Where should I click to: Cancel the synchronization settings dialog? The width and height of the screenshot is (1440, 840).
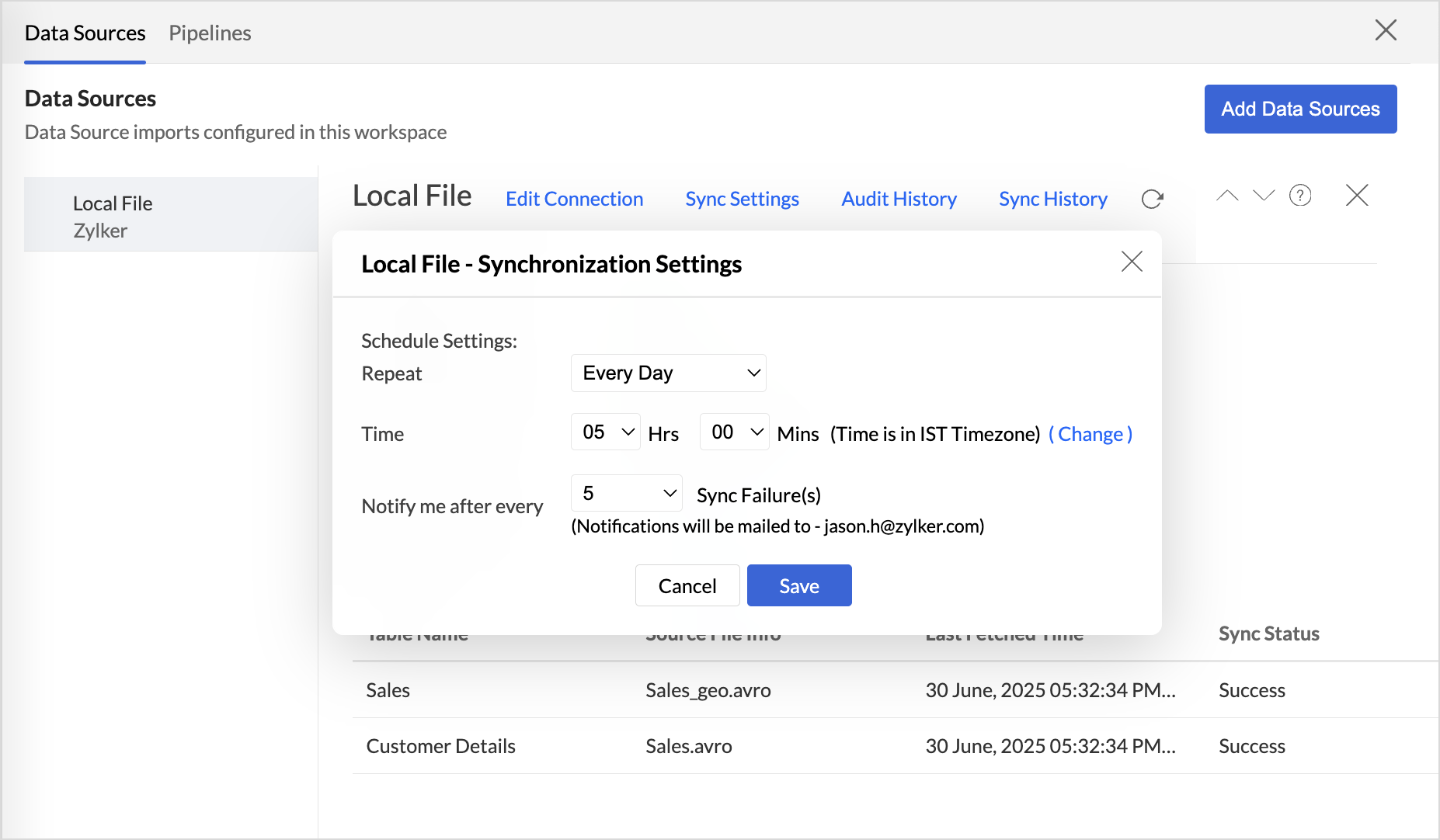point(687,586)
